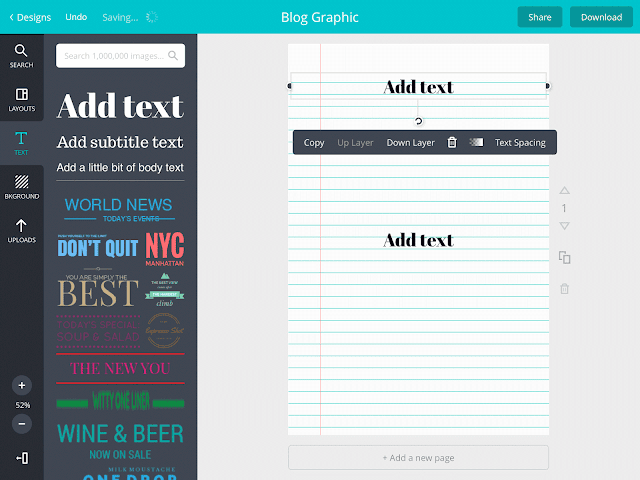Duplicate the page with copy page icon
The height and width of the screenshot is (480, 640).
(564, 258)
